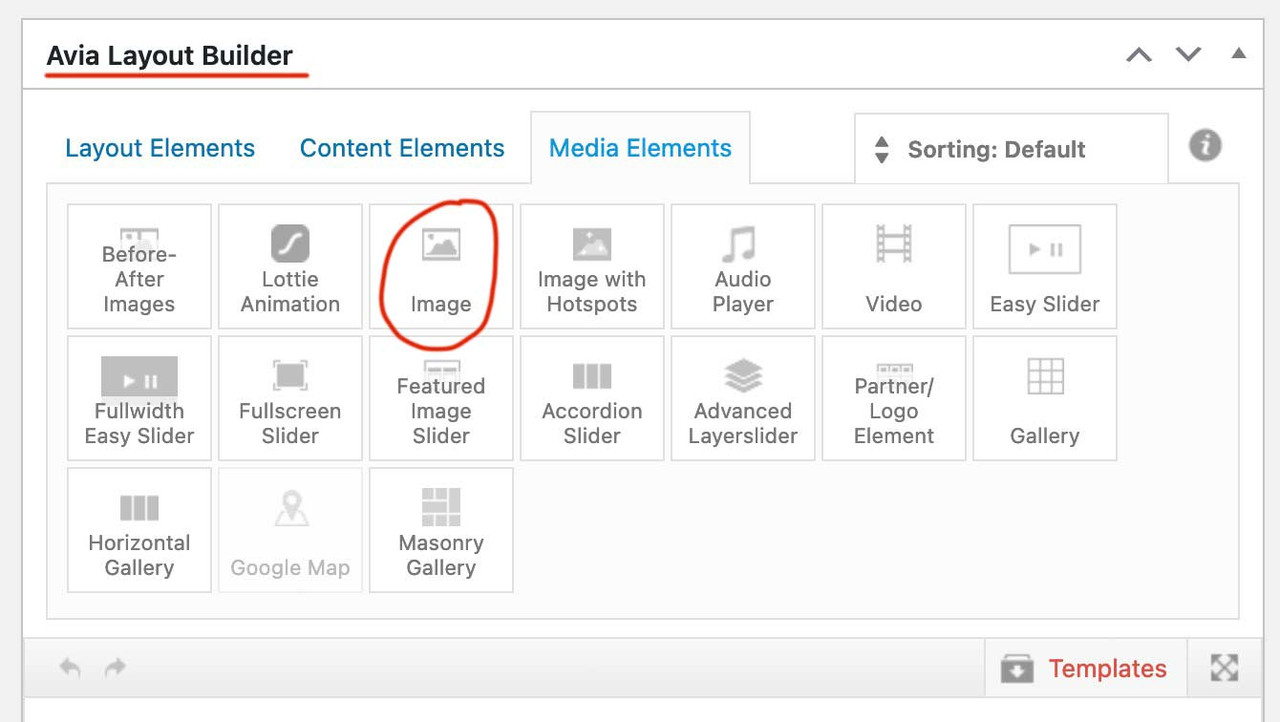Screen dimensions: 1280x722
Task: Select the Image media element
Action: (441, 266)
